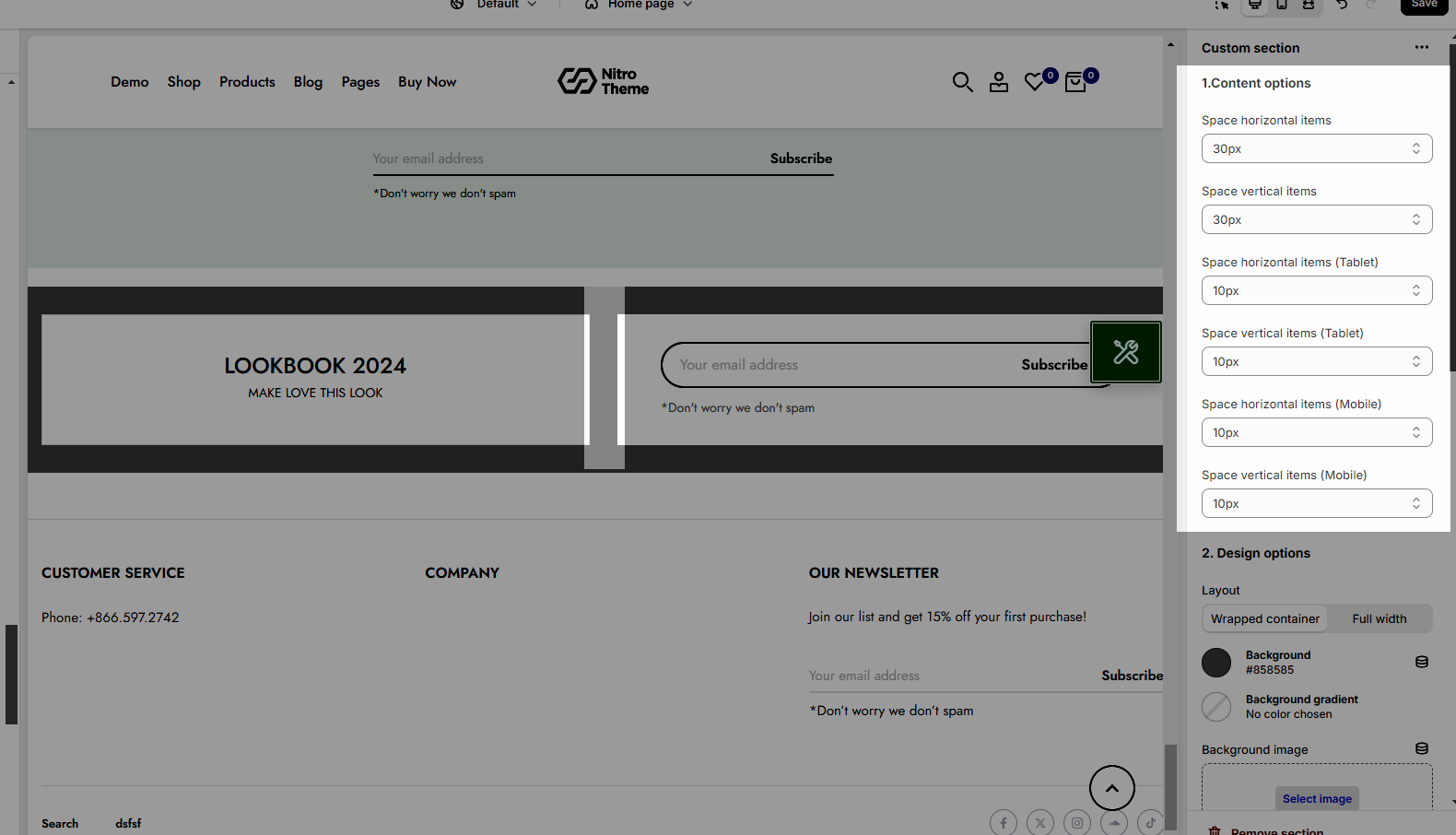Click the trash icon for Remove section
The image size is (1456, 835).
(1215, 830)
